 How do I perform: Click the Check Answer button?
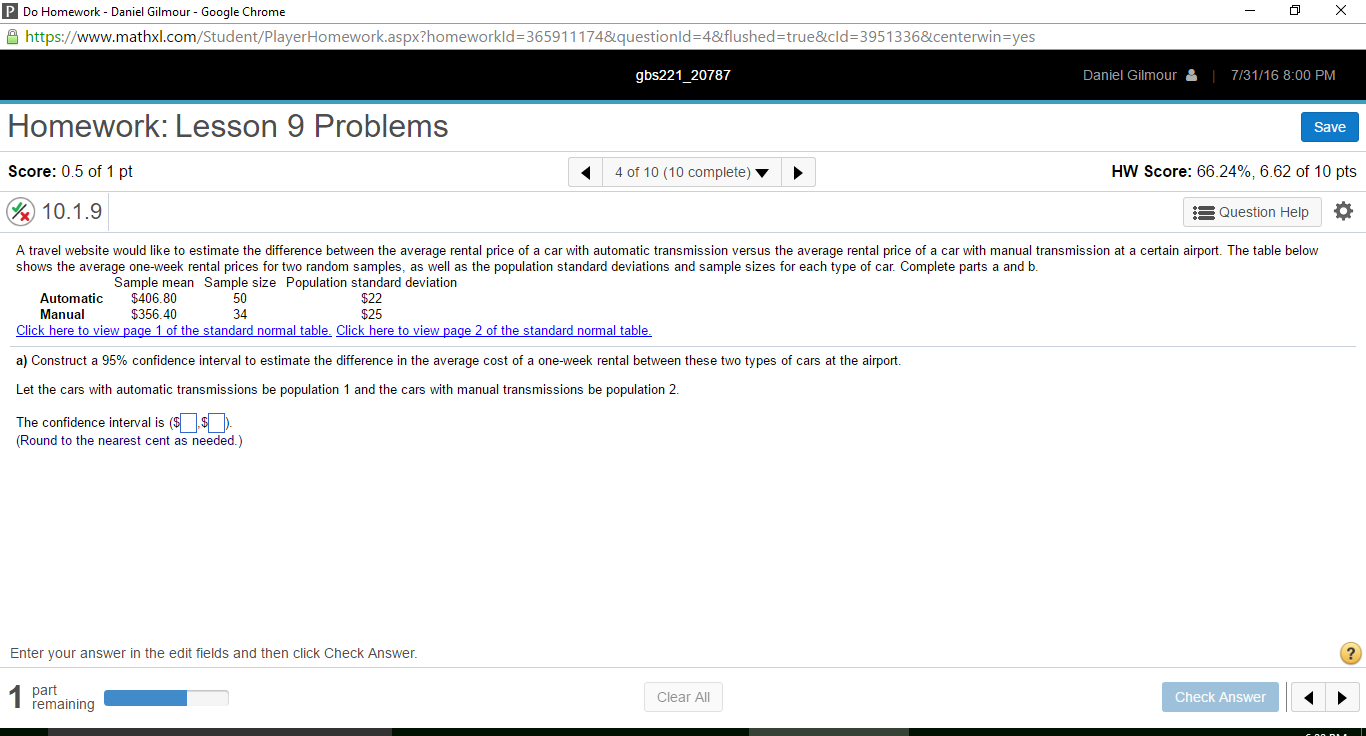point(1220,697)
